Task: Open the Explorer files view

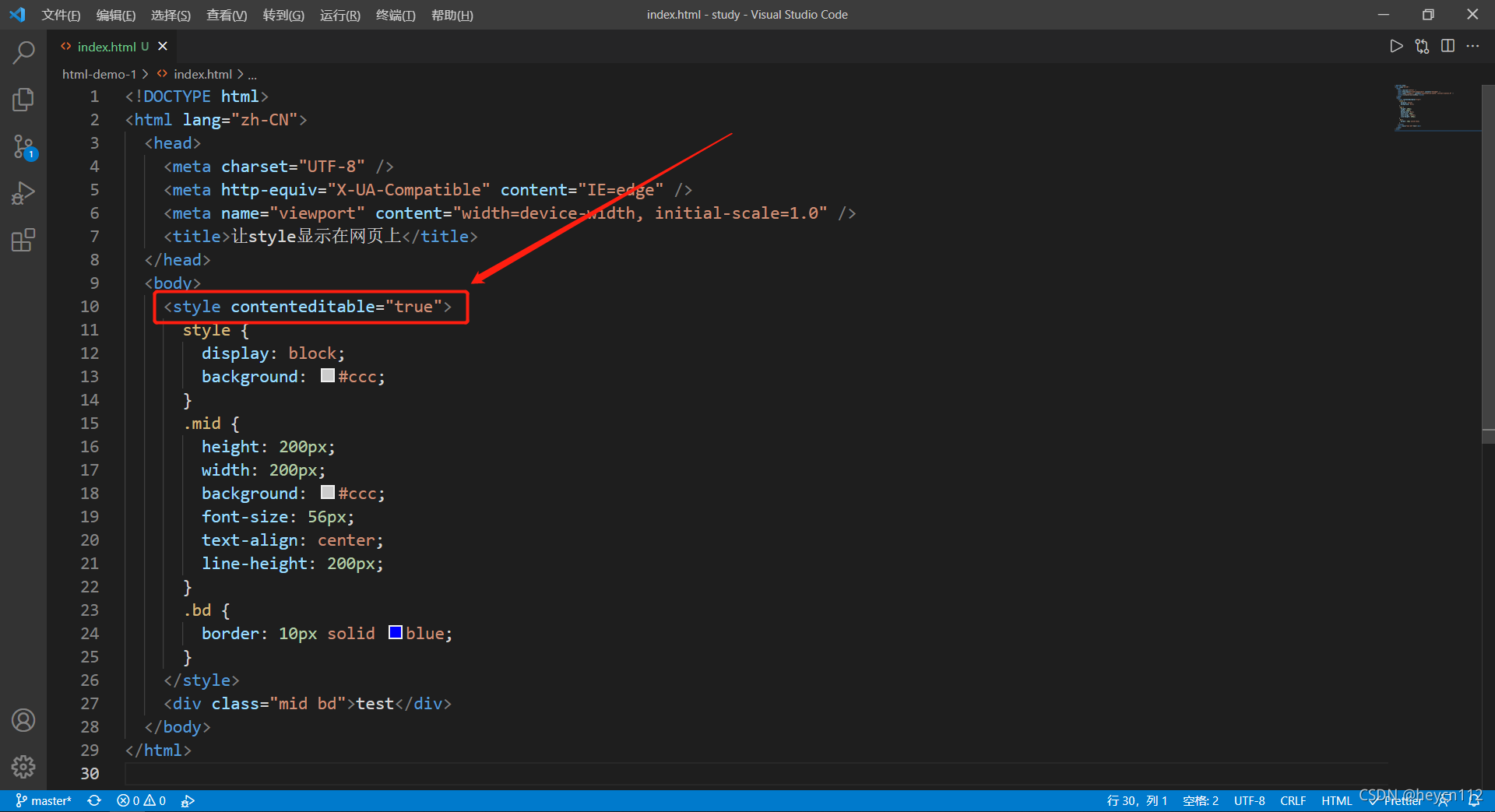Action: (23, 99)
